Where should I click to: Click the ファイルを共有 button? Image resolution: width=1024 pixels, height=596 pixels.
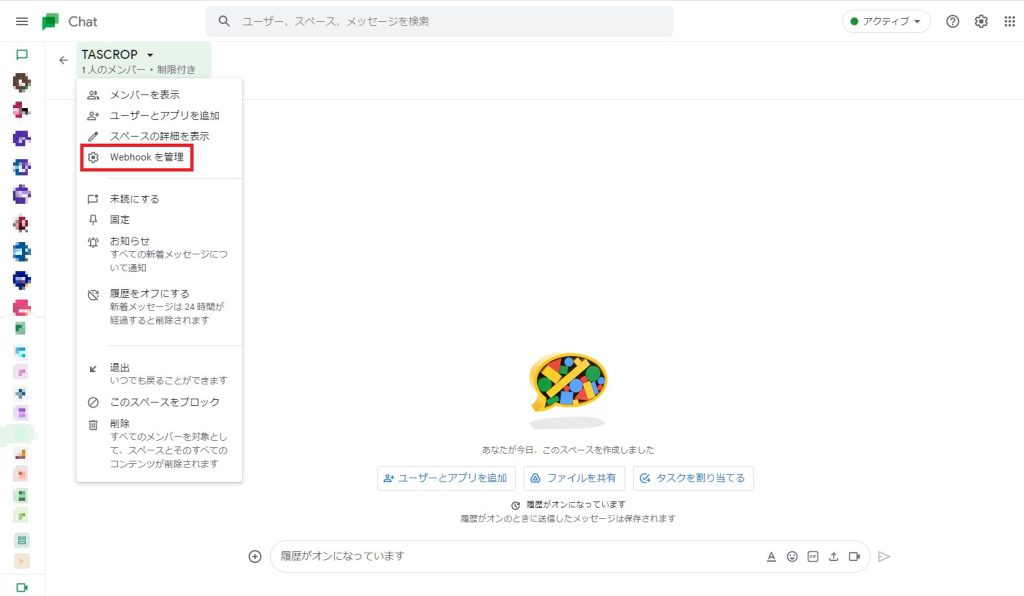[574, 478]
